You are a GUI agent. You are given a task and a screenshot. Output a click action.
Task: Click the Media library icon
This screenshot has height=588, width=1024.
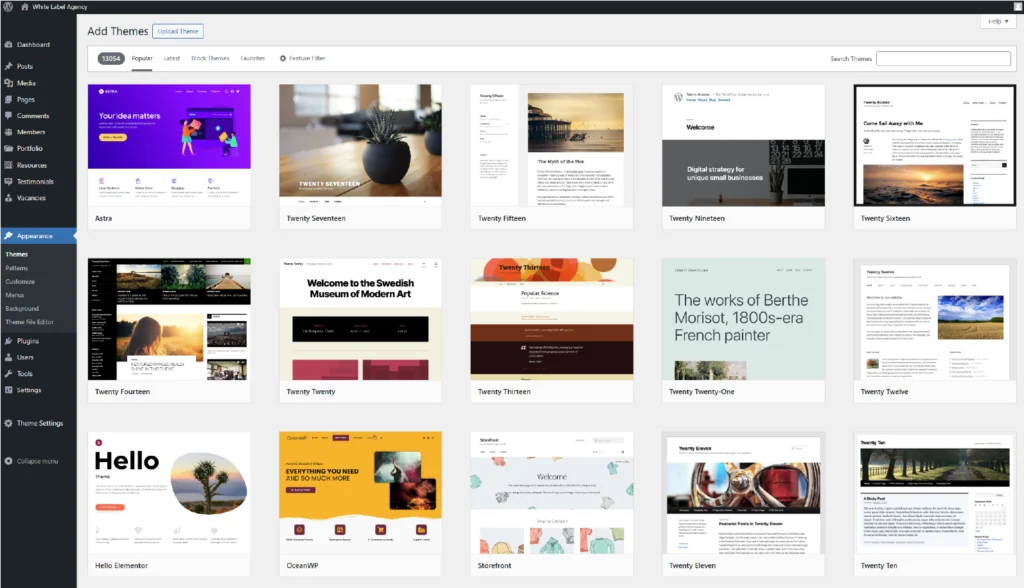[x=8, y=83]
